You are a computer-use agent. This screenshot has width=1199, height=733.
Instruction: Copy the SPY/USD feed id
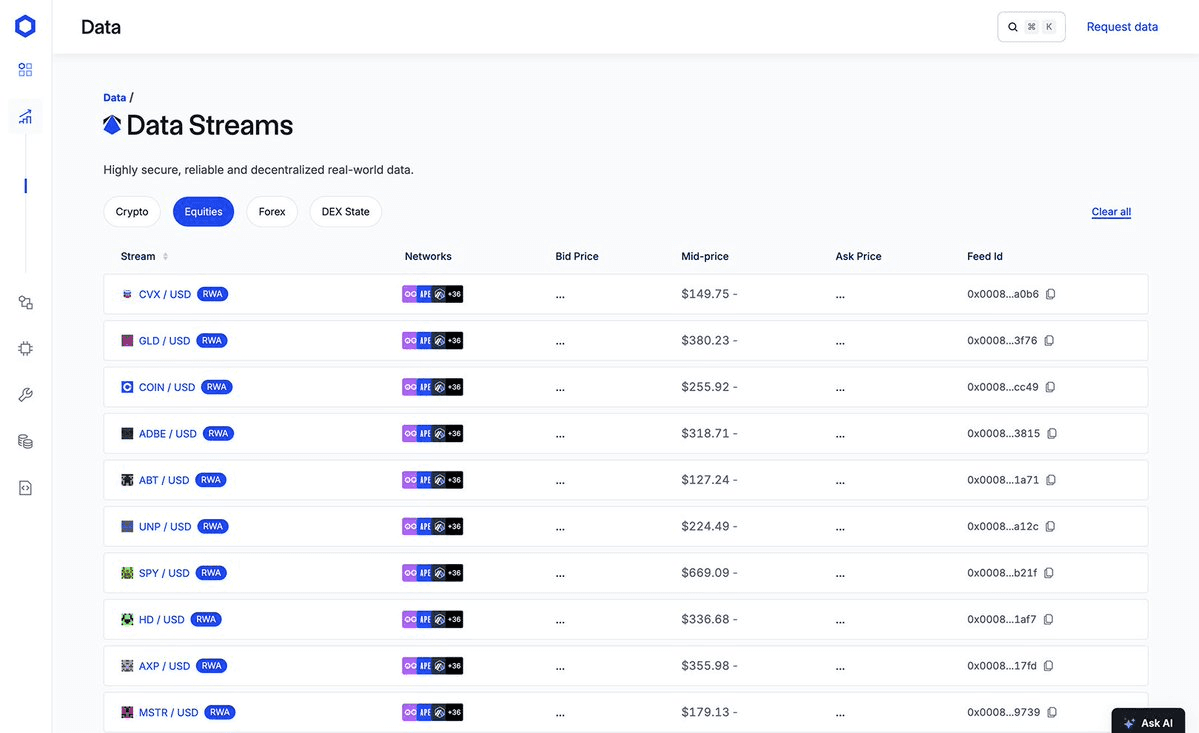(x=1050, y=572)
